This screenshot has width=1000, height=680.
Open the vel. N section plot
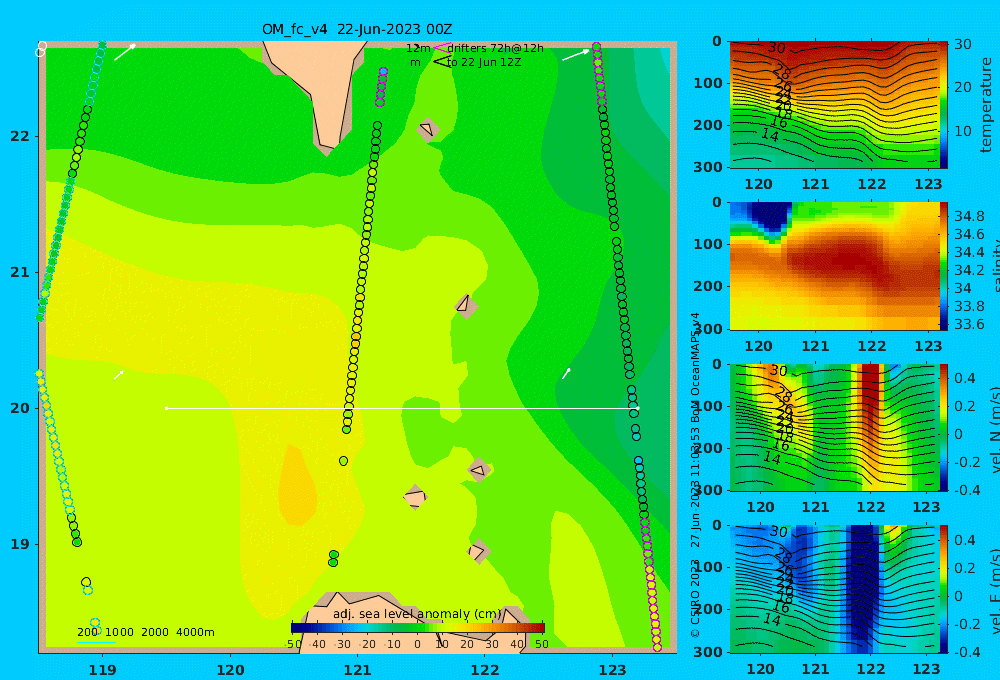834,427
